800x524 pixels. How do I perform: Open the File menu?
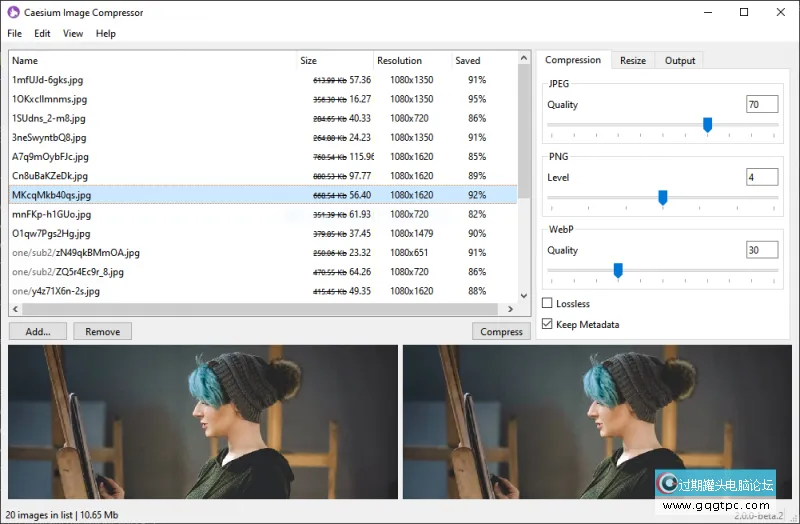tap(14, 33)
